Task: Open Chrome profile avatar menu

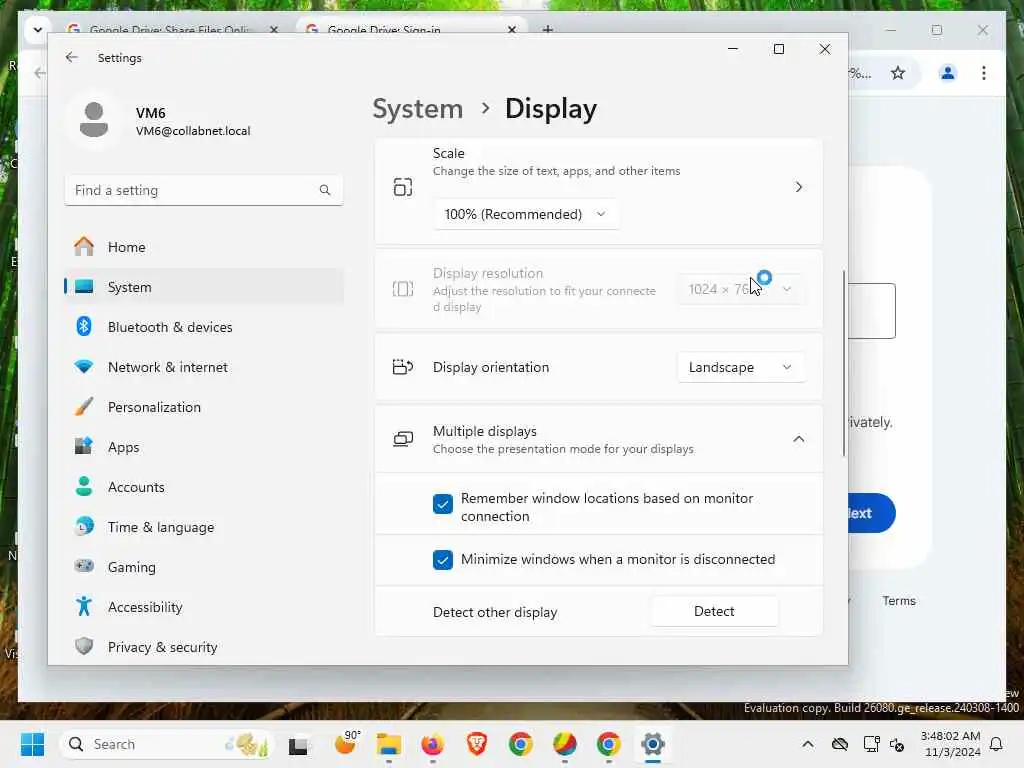Action: (948, 72)
